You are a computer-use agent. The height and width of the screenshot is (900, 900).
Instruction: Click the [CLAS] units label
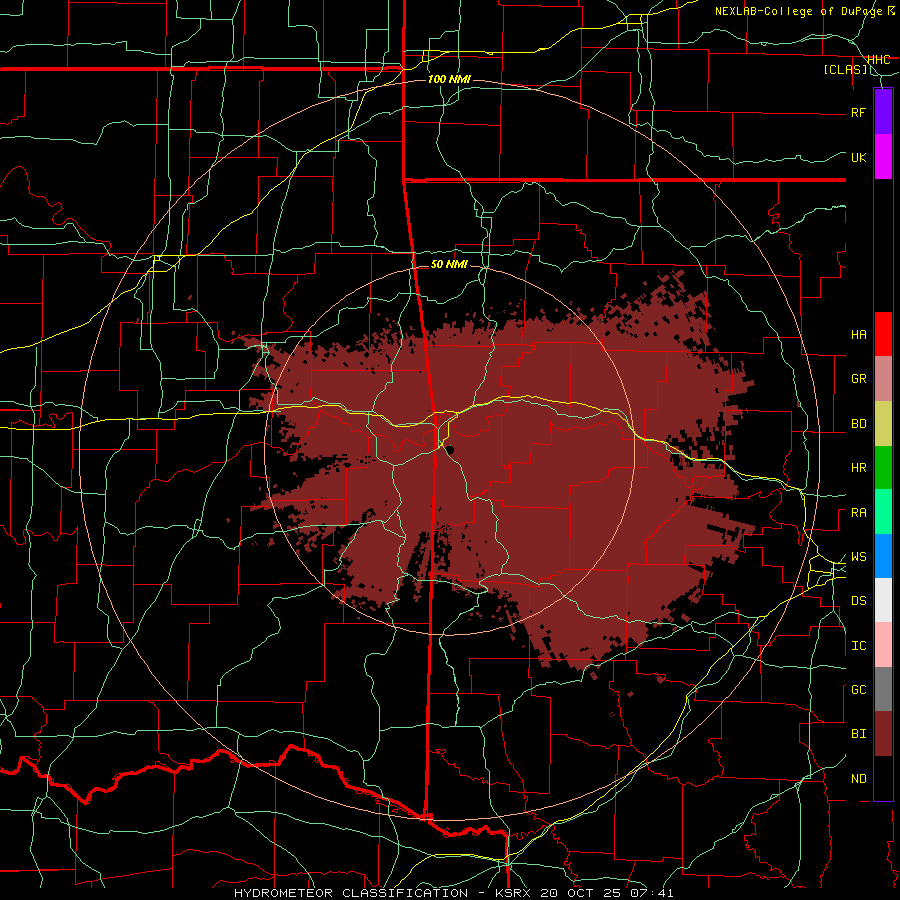click(845, 70)
